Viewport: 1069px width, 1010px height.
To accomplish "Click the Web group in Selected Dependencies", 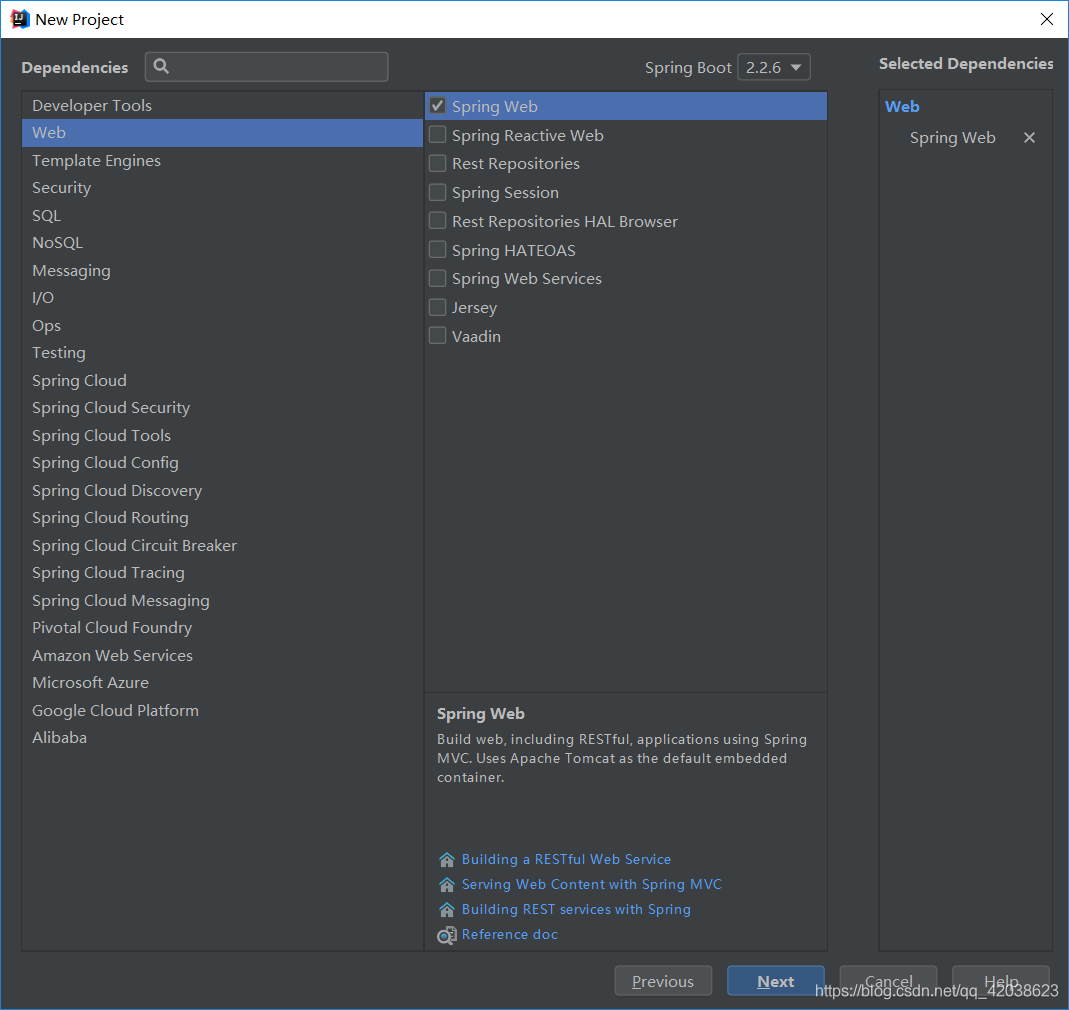I will 902,106.
